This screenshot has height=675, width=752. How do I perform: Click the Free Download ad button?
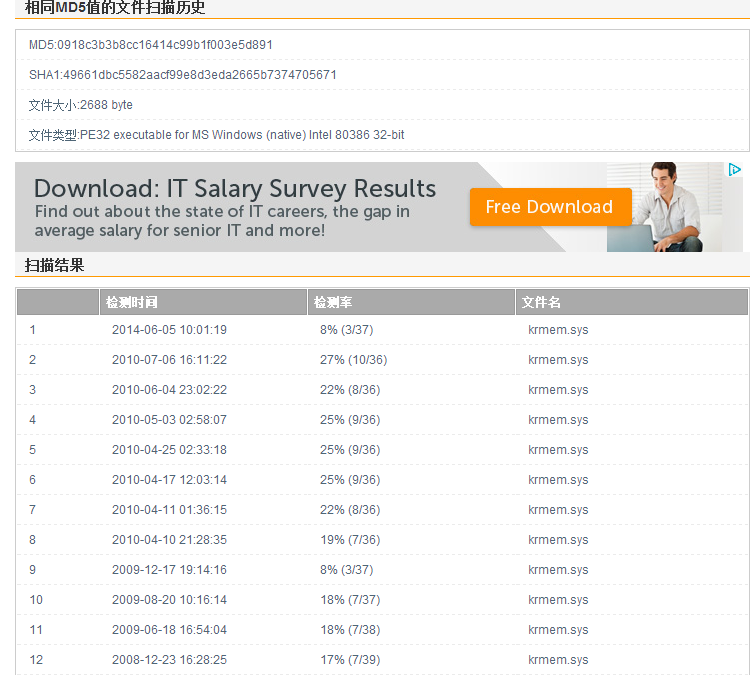[x=550, y=207]
